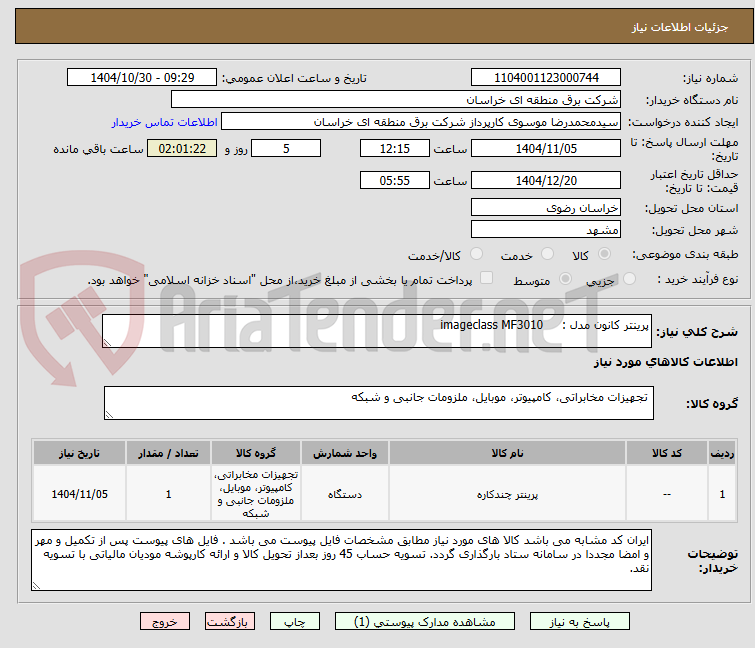This screenshot has width=755, height=648.
Task: Click the deadline time field 12:15
Action: (395, 148)
